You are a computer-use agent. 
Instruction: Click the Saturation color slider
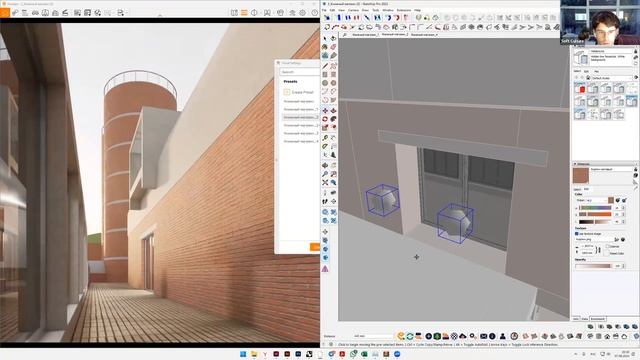pyautogui.click(x=595, y=214)
